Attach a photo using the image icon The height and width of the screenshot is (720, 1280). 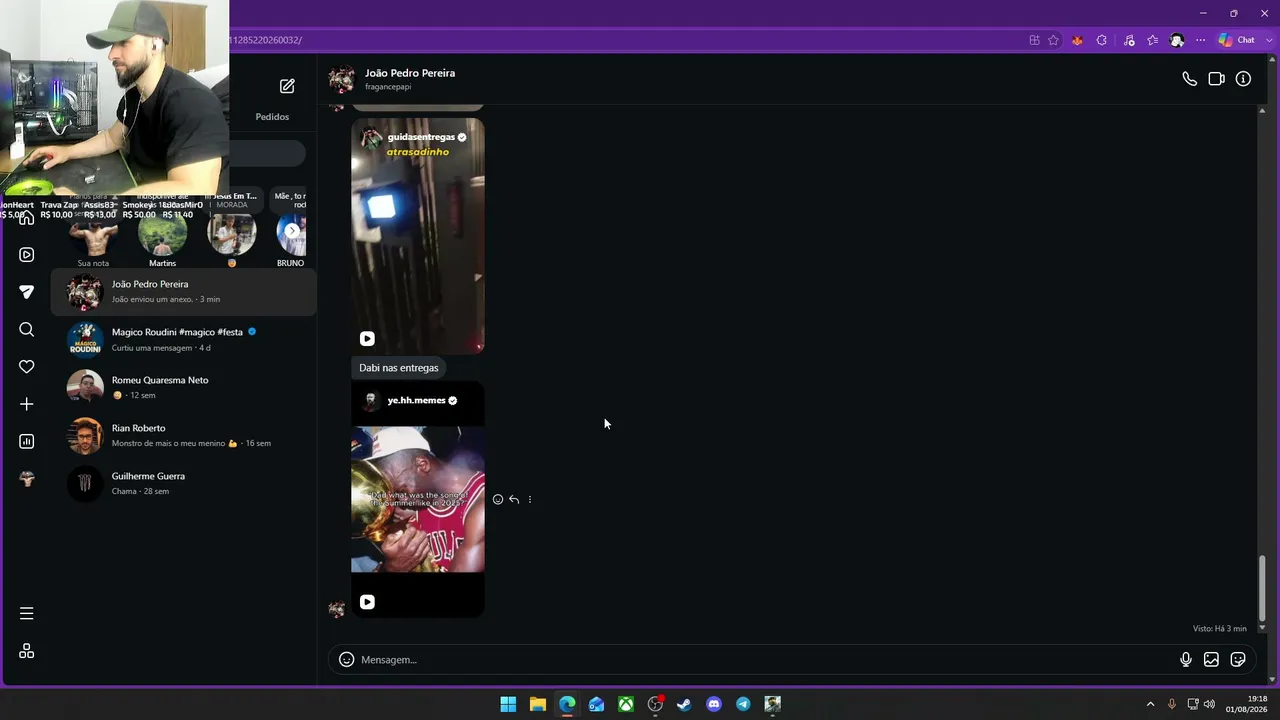tap(1211, 660)
